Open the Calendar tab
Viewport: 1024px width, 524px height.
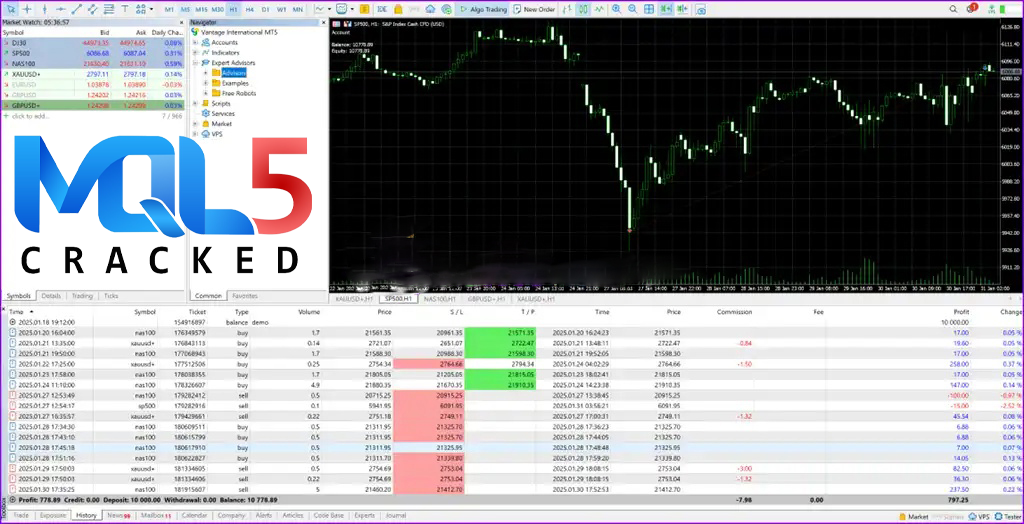pyautogui.click(x=194, y=516)
